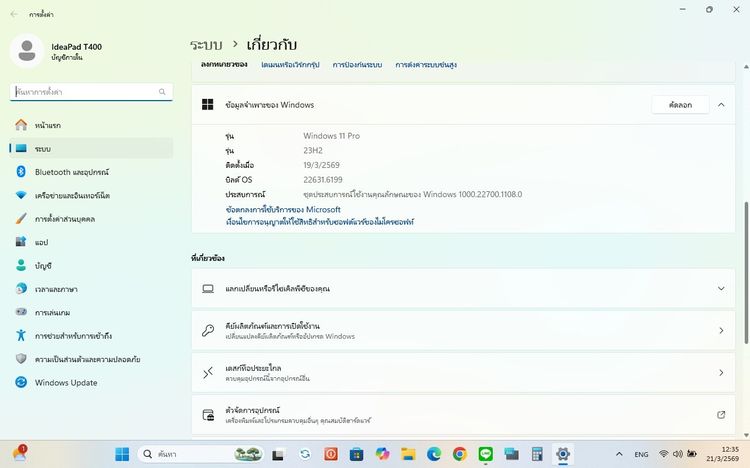
Task: Click the privacy and security shield icon
Action: click(20, 359)
